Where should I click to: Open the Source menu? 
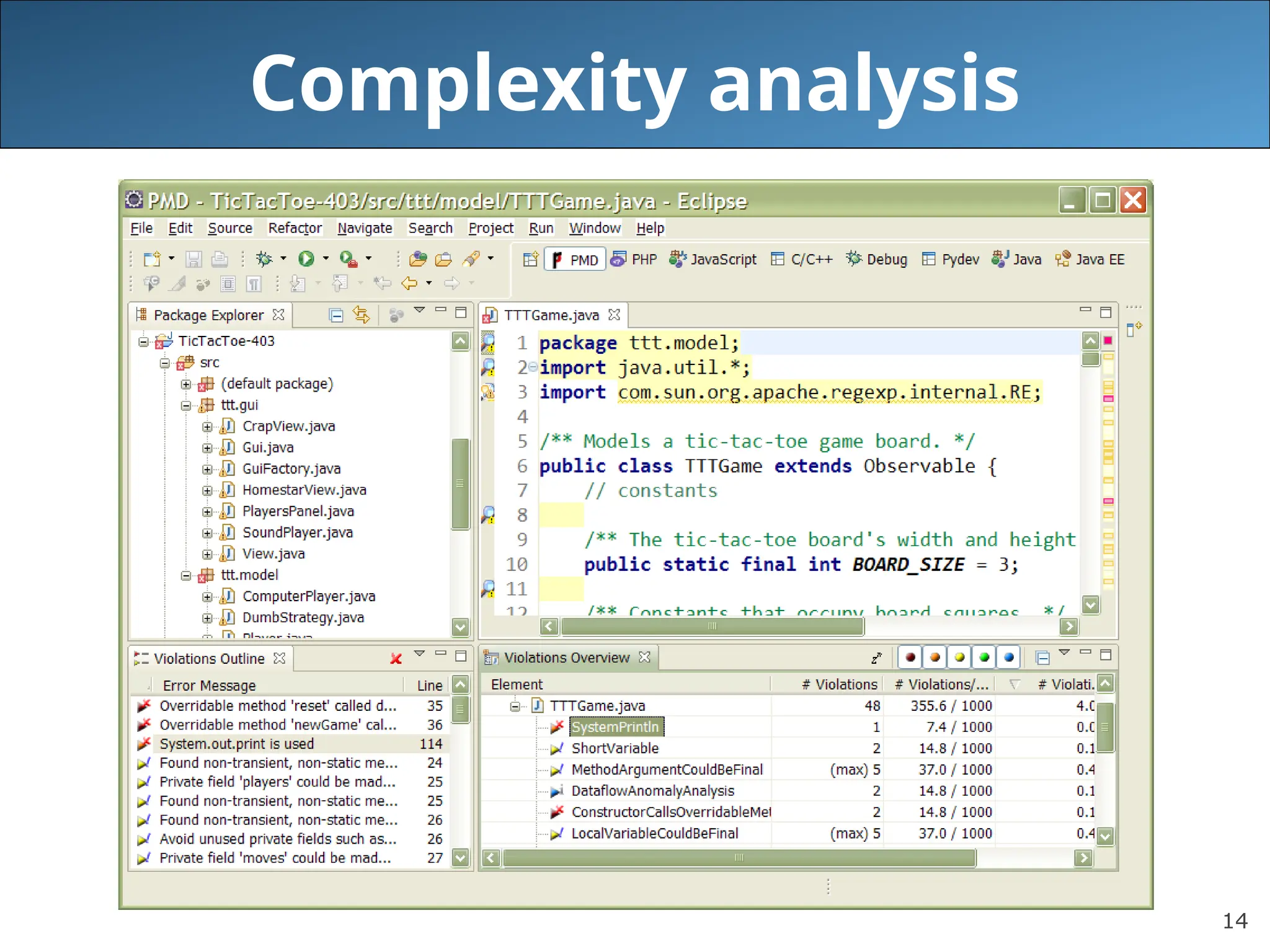click(x=229, y=228)
